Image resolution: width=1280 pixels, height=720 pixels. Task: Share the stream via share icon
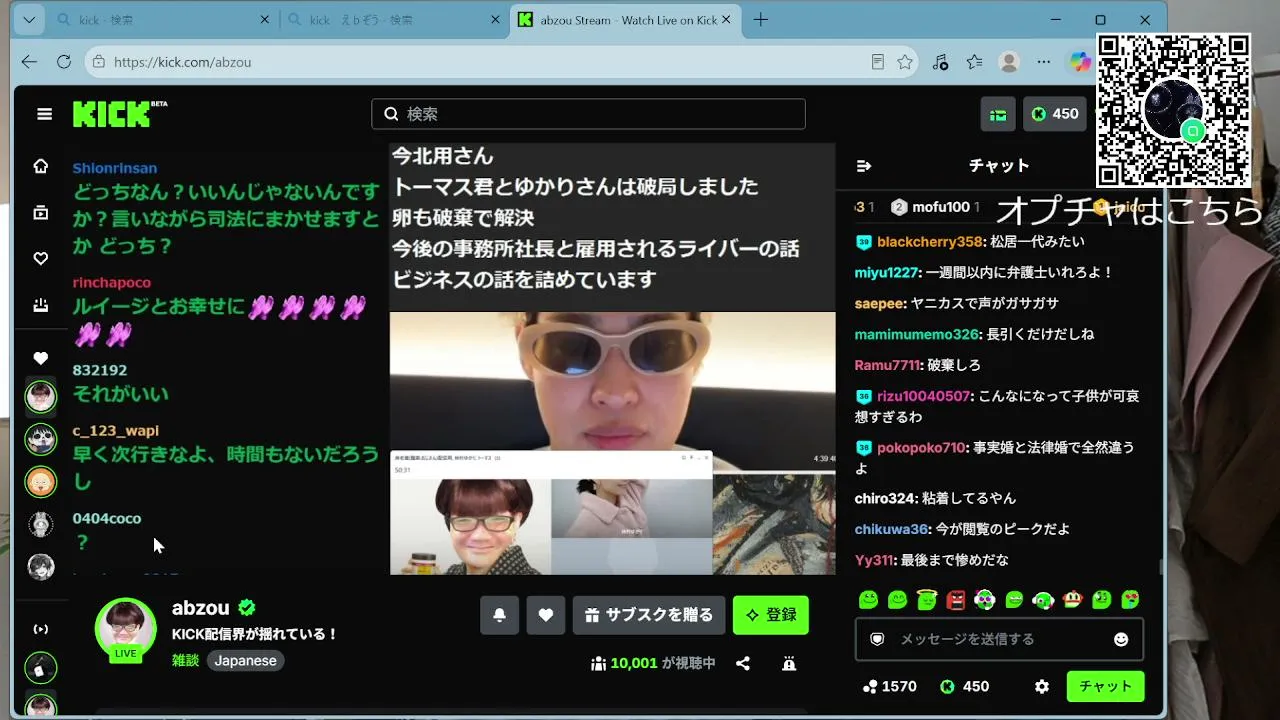click(x=743, y=663)
